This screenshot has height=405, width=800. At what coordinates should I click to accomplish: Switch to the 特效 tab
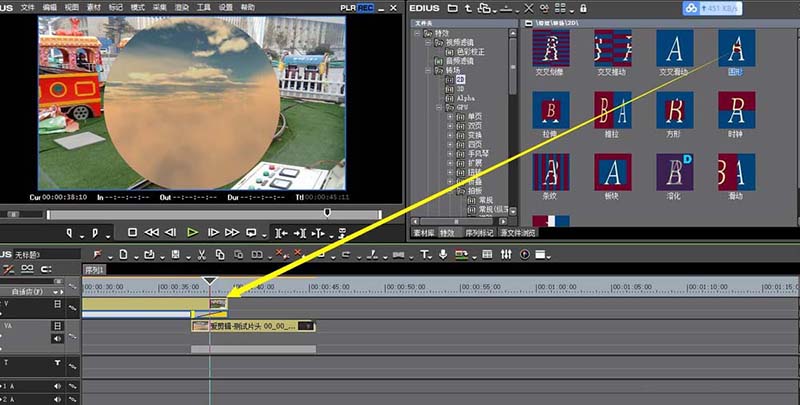coord(447,233)
